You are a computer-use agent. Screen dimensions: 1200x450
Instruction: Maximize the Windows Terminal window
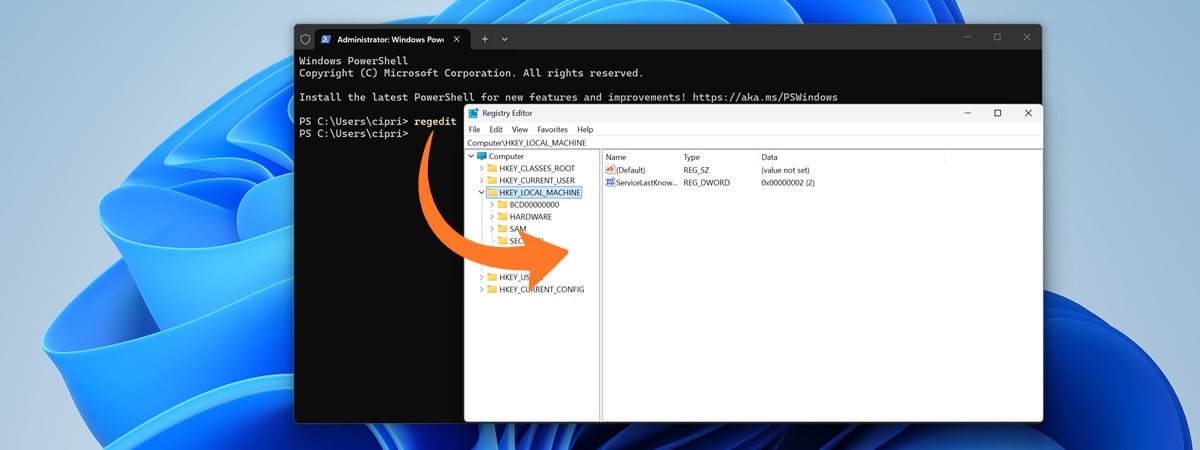[x=997, y=37]
